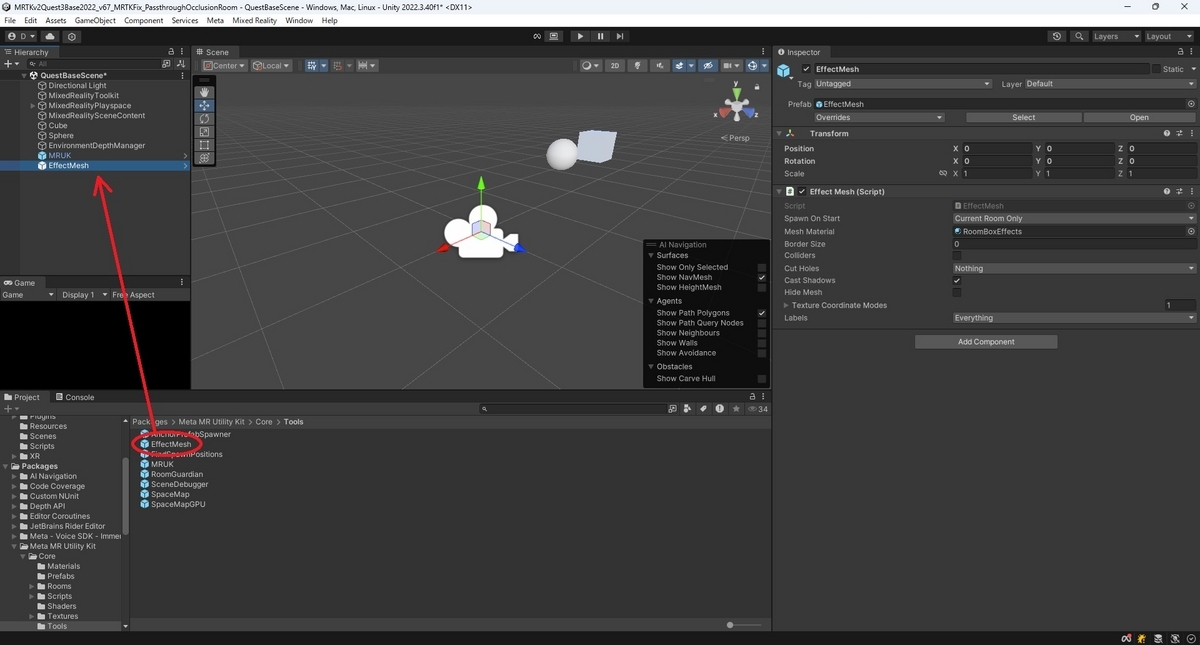Click Prefab field object picker circle
1200x645 pixels.
[x=1191, y=104]
